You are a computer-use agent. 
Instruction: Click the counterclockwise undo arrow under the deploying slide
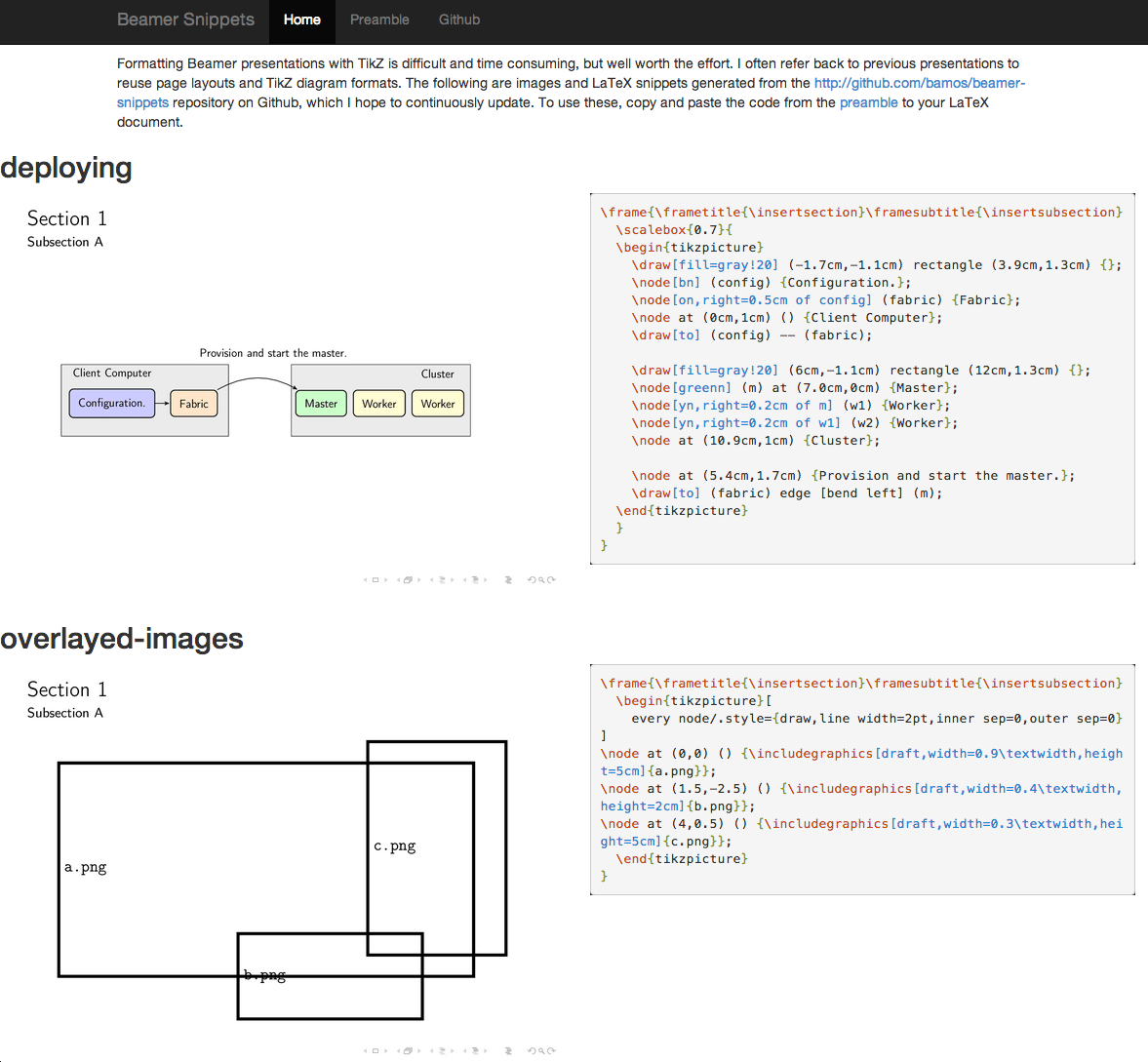point(533,579)
